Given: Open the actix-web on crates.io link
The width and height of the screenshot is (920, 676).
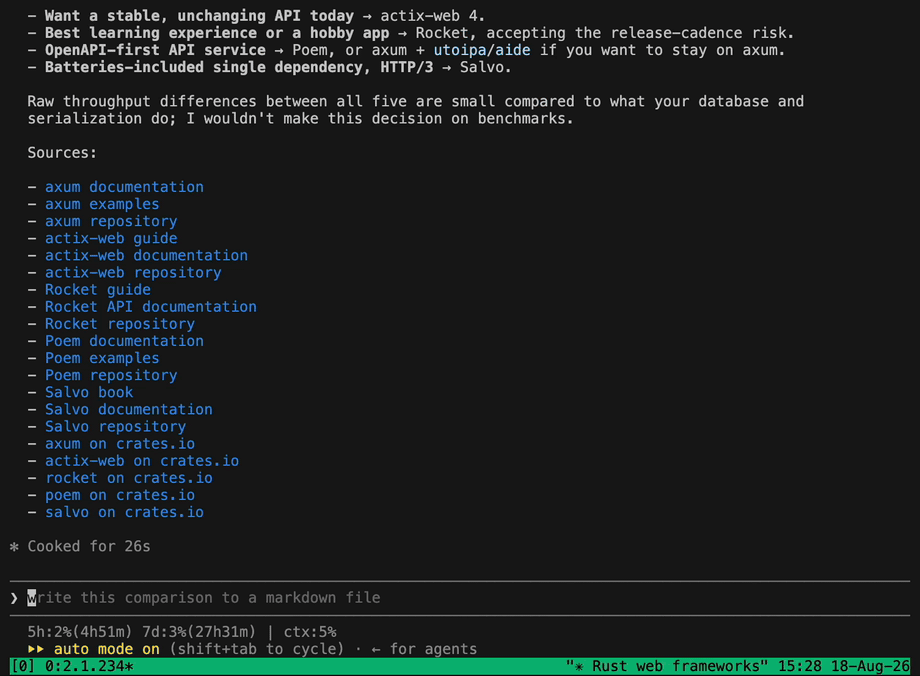Looking at the screenshot, I should (142, 461).
